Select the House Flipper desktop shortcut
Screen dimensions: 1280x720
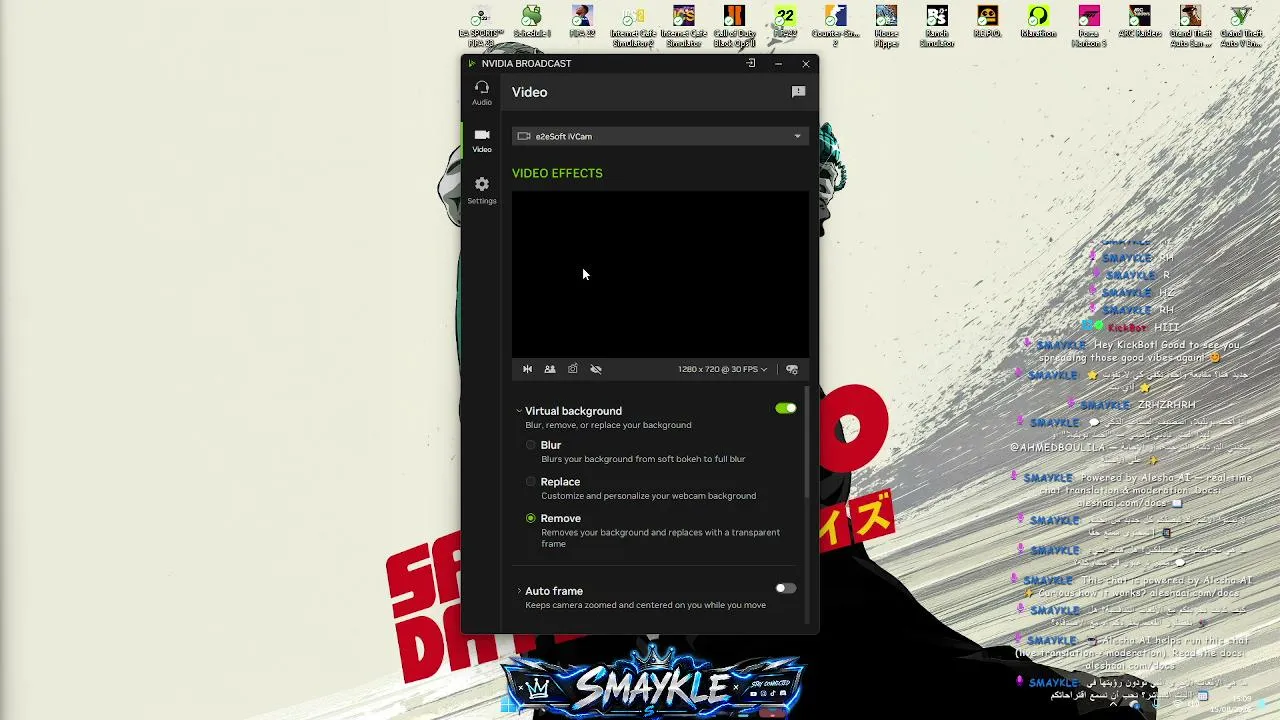[x=886, y=27]
